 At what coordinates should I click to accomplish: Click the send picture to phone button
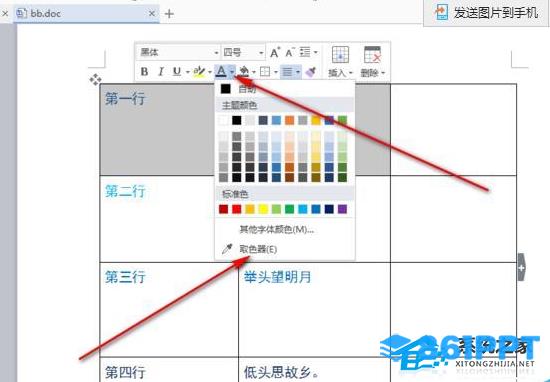click(486, 13)
